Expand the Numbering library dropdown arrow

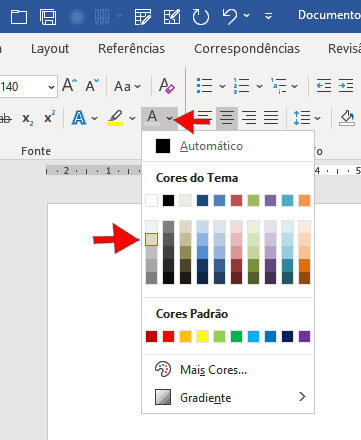(259, 86)
